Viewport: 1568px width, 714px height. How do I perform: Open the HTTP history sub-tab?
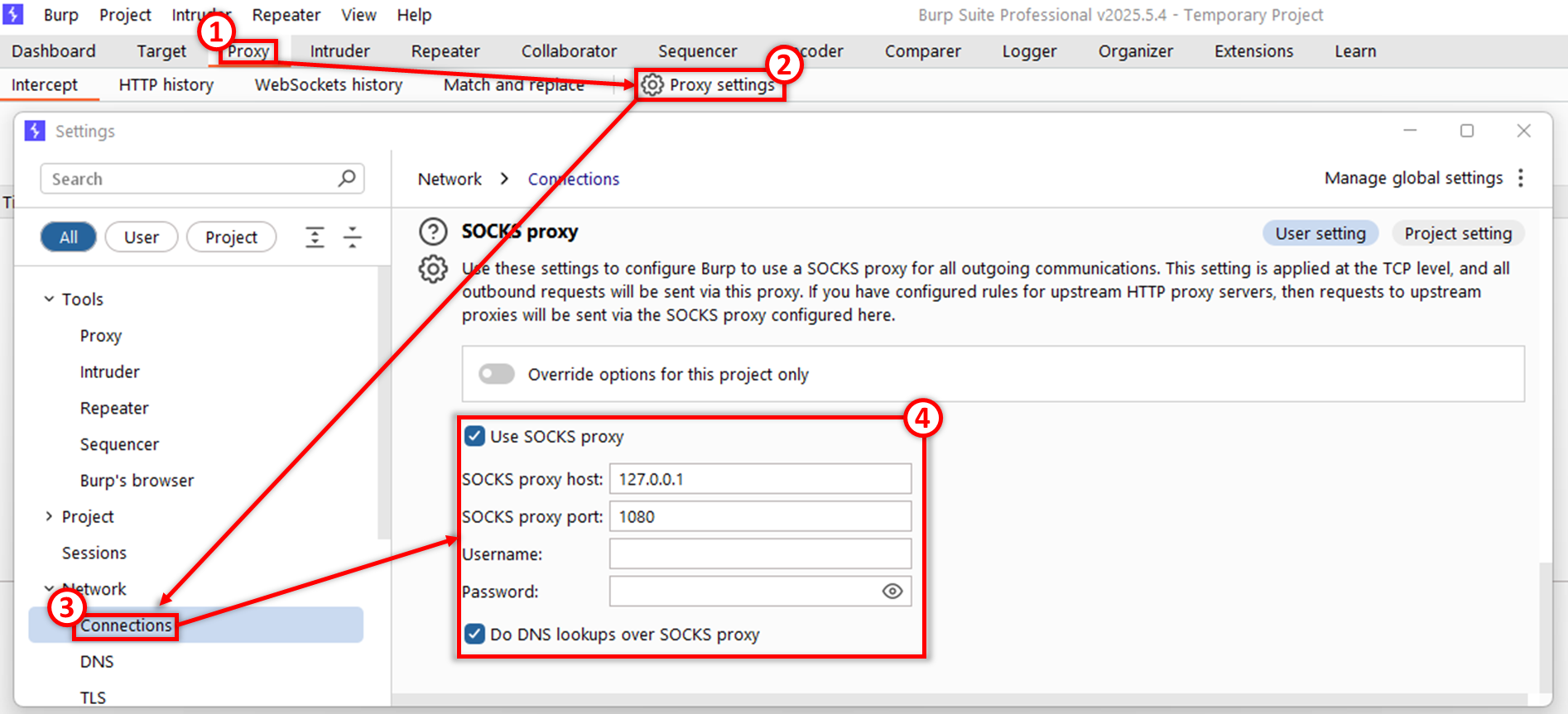[x=166, y=84]
